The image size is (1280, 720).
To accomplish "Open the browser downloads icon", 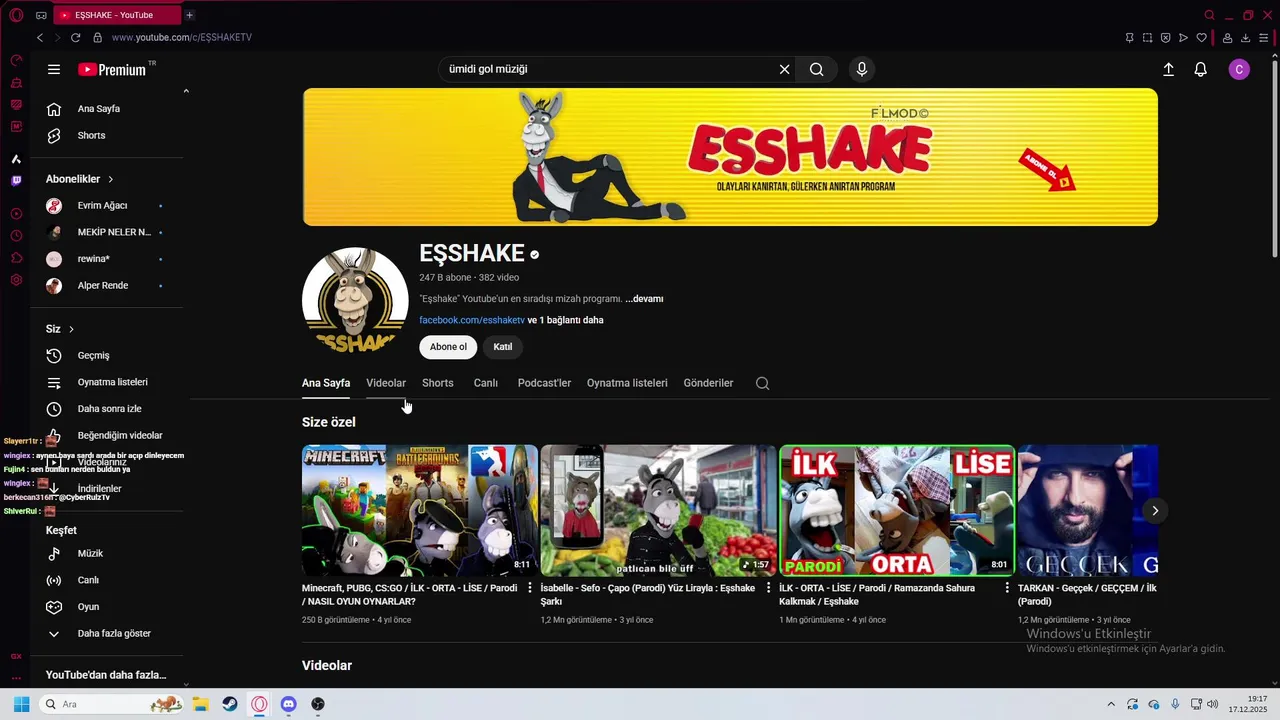I will click(x=1246, y=38).
